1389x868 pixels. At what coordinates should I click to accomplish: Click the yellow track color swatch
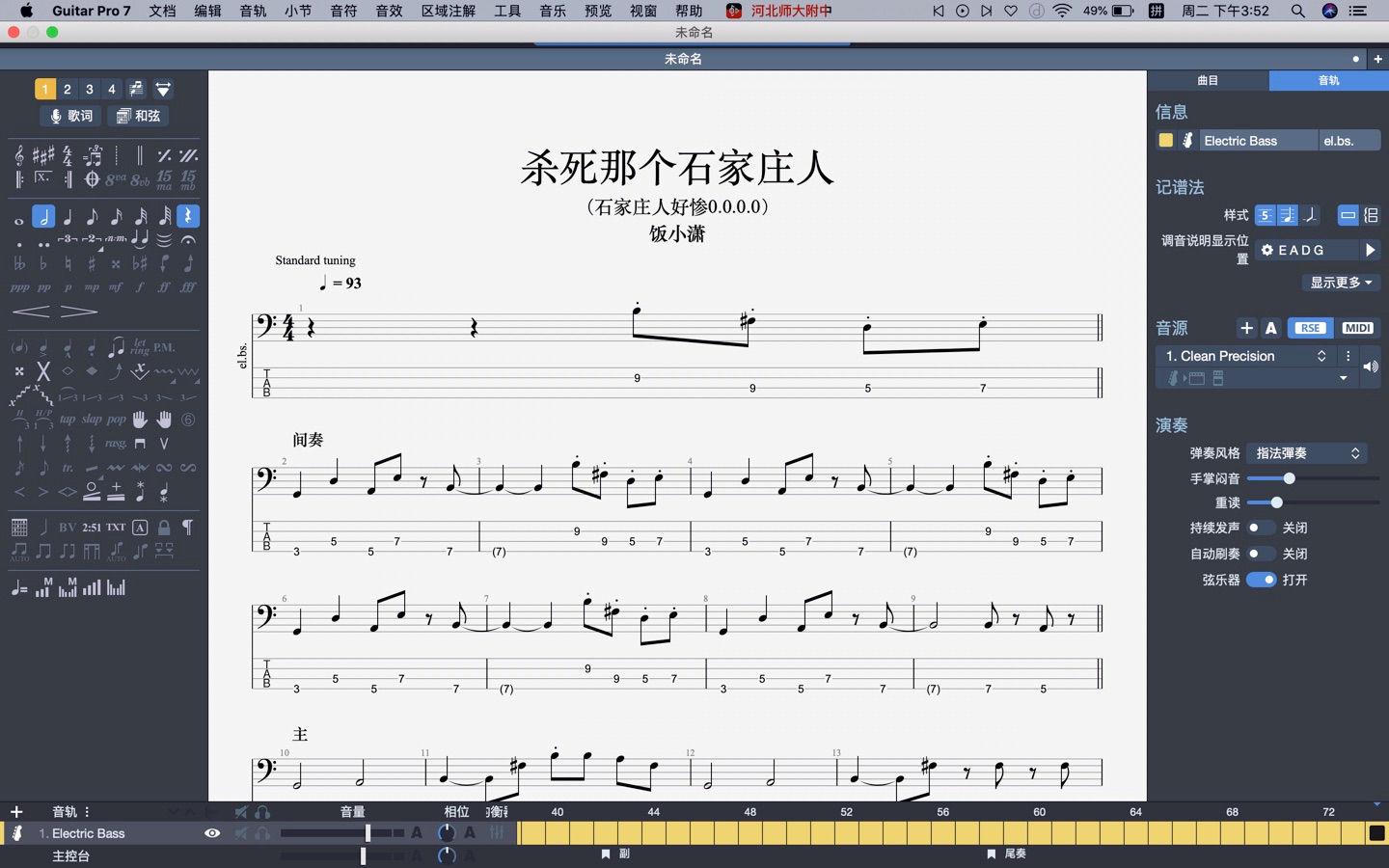click(1165, 141)
